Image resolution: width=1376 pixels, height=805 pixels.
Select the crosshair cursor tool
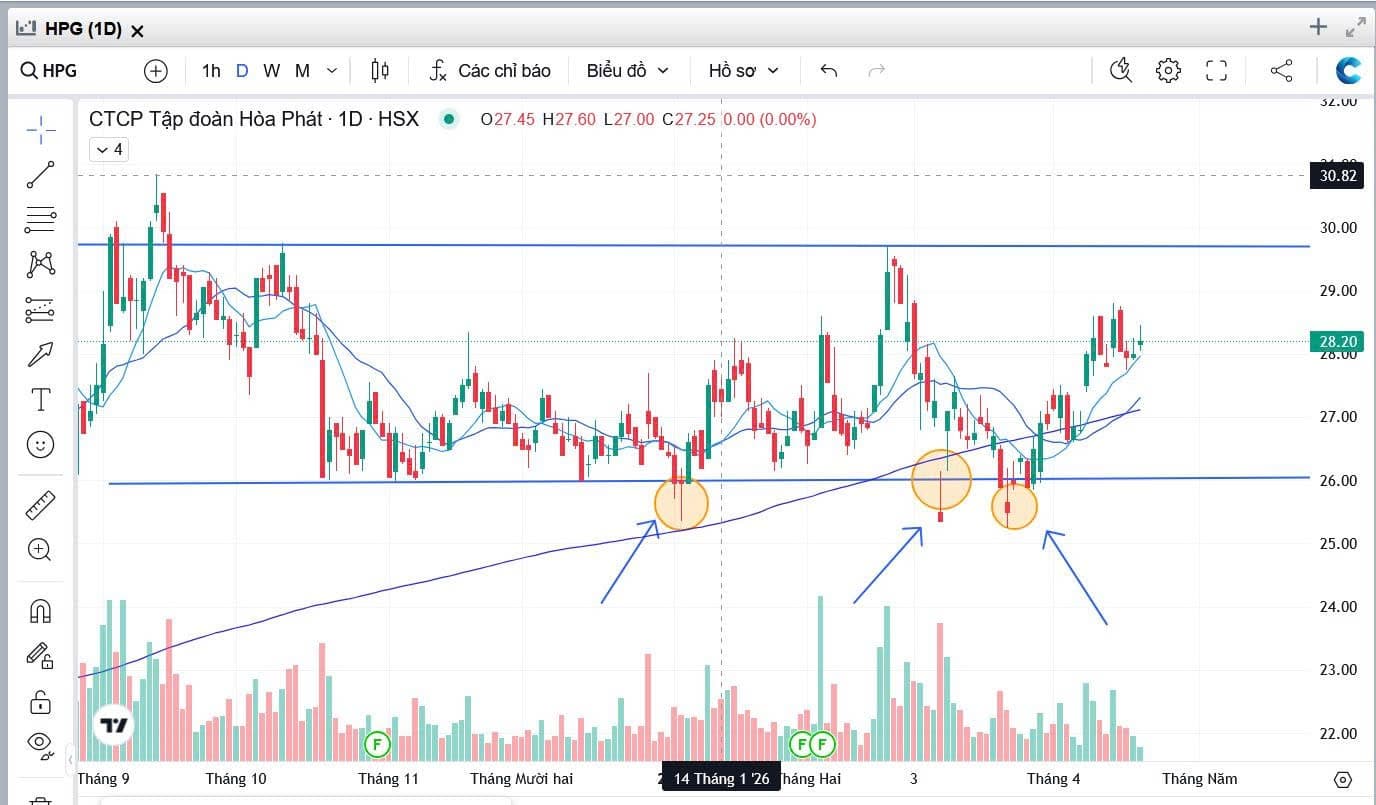coord(41,130)
